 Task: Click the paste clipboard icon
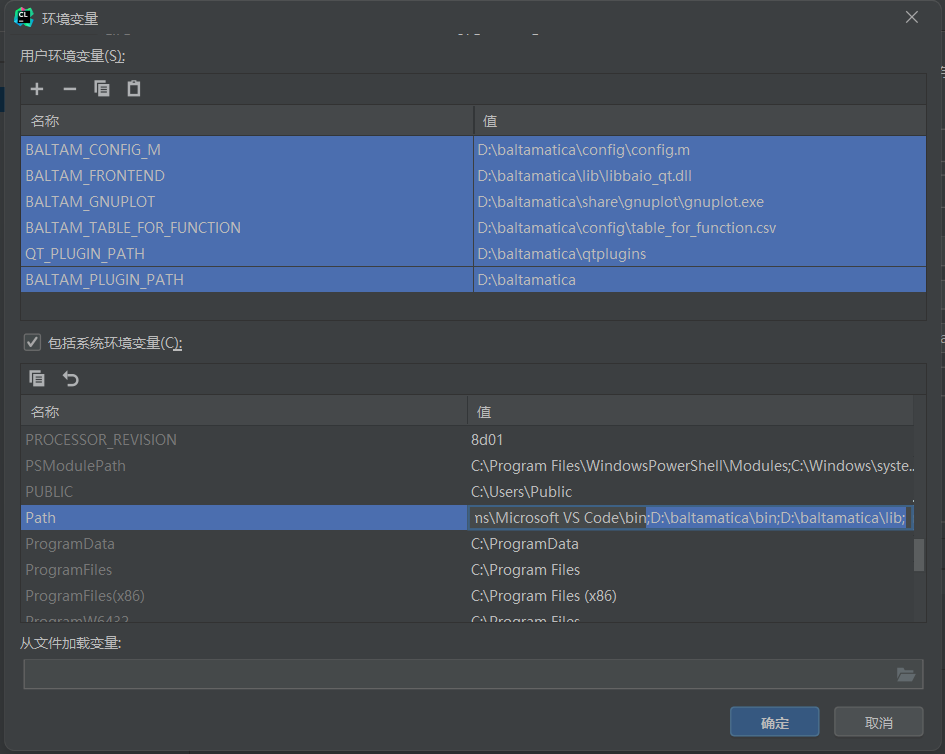[133, 89]
